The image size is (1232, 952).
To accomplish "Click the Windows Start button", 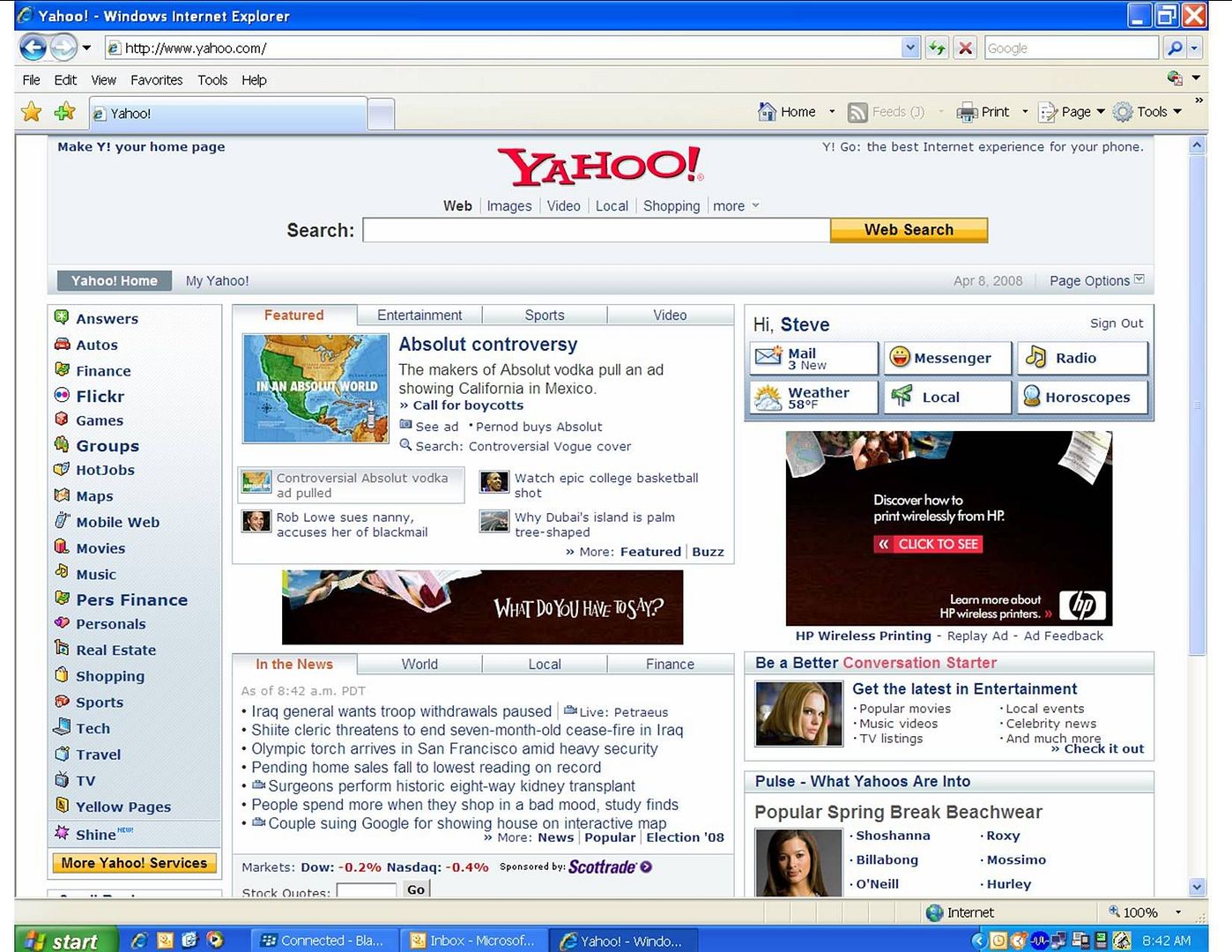I will pyautogui.click(x=66, y=941).
